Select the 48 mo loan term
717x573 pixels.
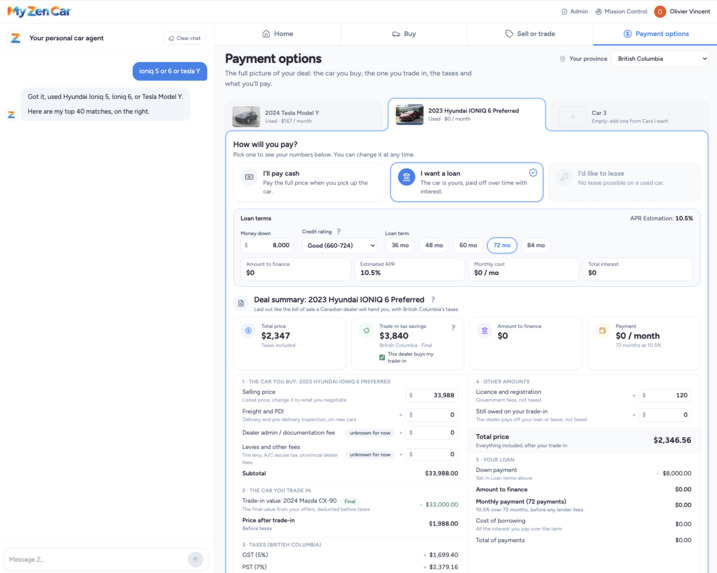434,245
